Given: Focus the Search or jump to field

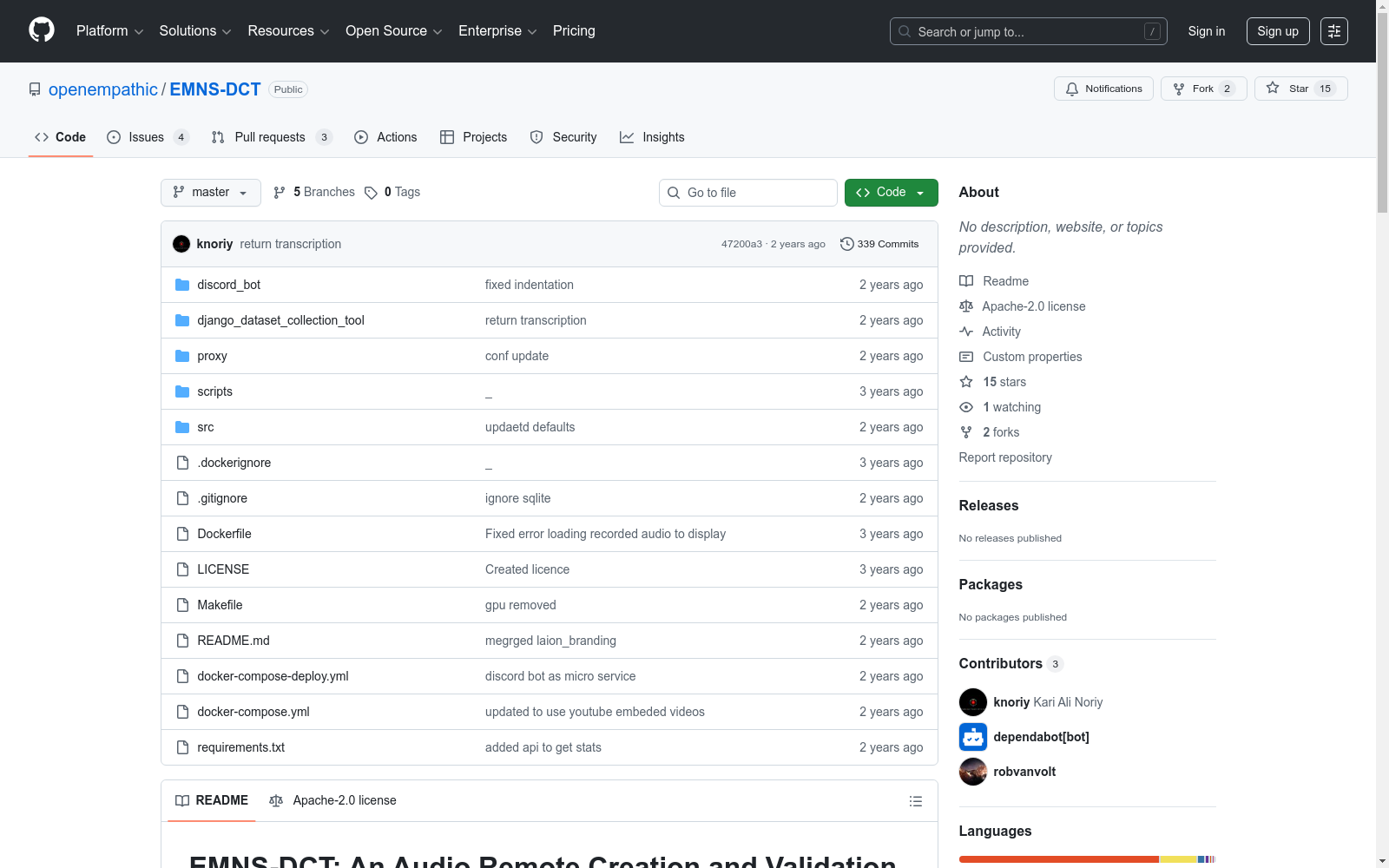Looking at the screenshot, I should [x=1029, y=31].
